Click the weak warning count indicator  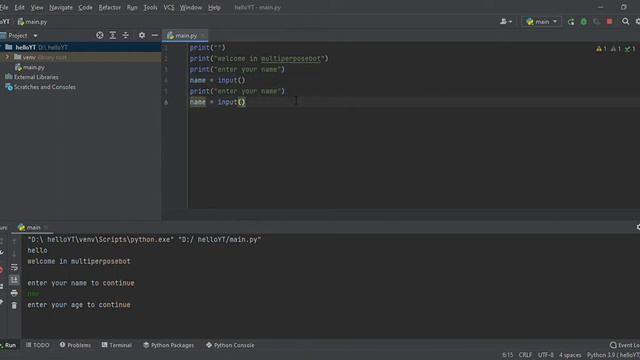tap(616, 49)
